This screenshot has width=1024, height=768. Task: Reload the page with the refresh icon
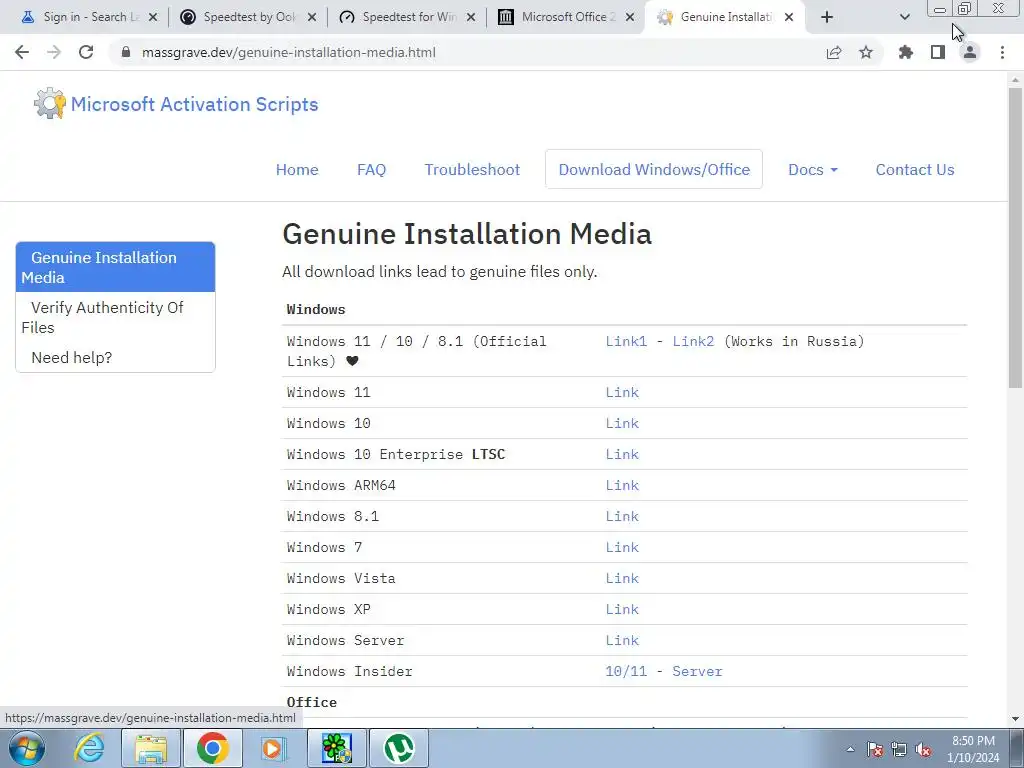click(86, 52)
